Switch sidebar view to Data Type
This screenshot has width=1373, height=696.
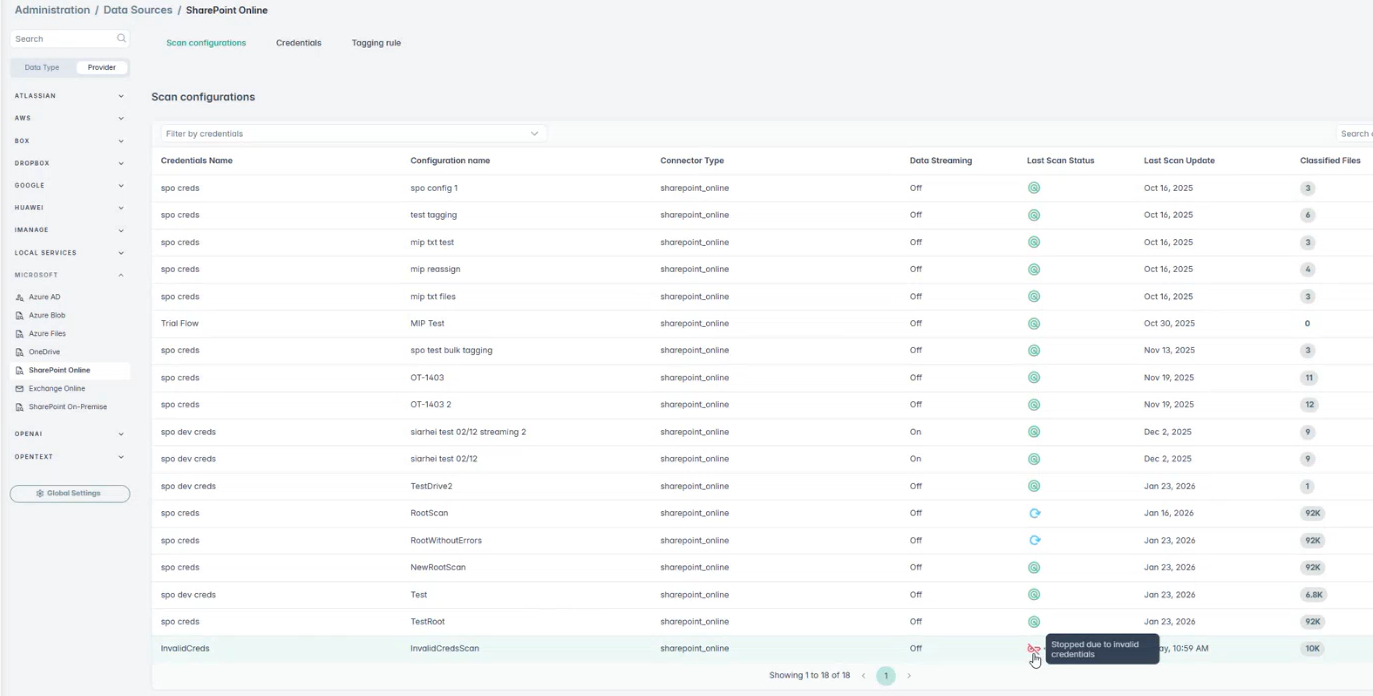point(42,68)
